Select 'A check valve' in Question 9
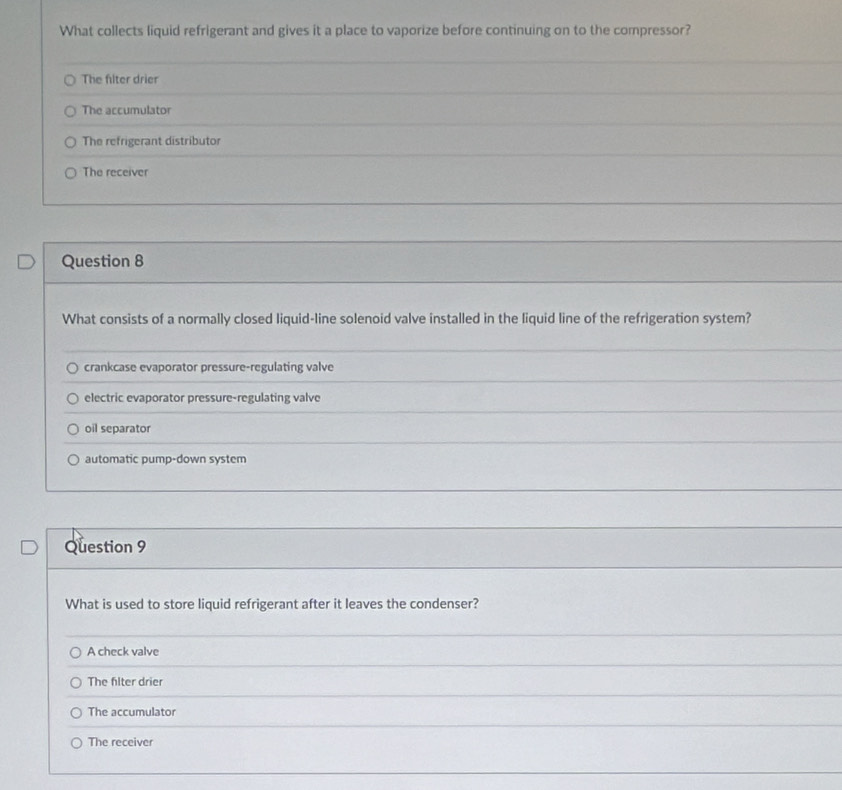Viewport: 842px width, 790px height. tap(75, 652)
